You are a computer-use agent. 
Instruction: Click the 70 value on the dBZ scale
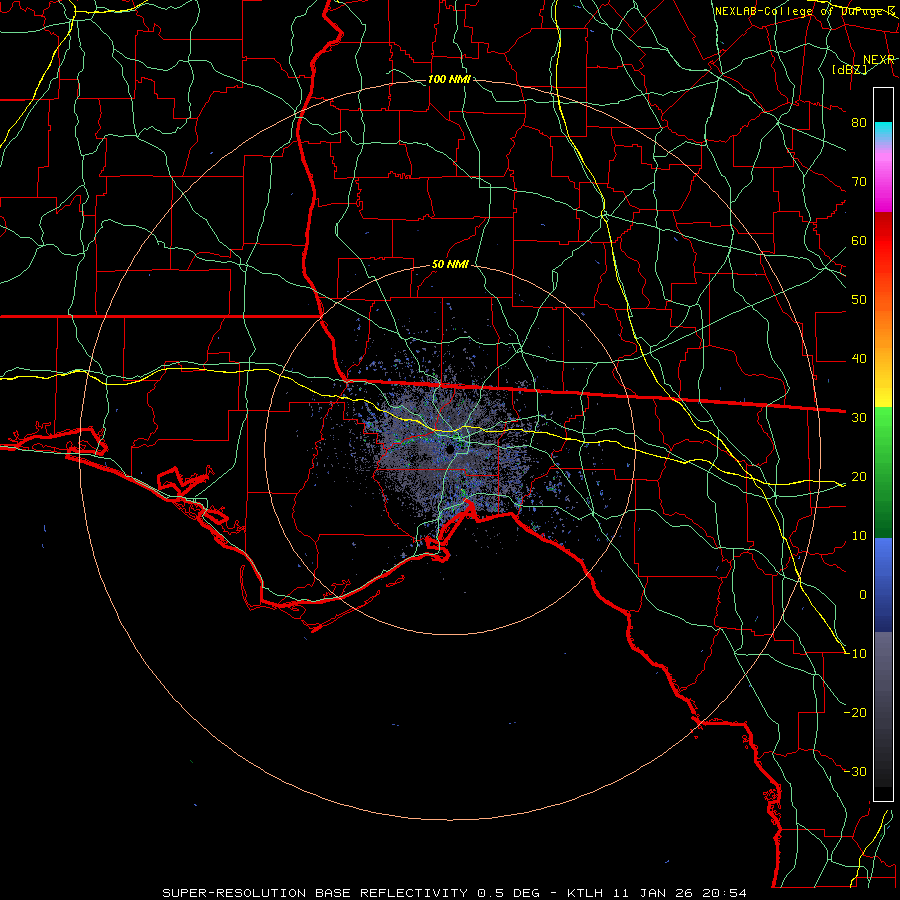point(859,181)
